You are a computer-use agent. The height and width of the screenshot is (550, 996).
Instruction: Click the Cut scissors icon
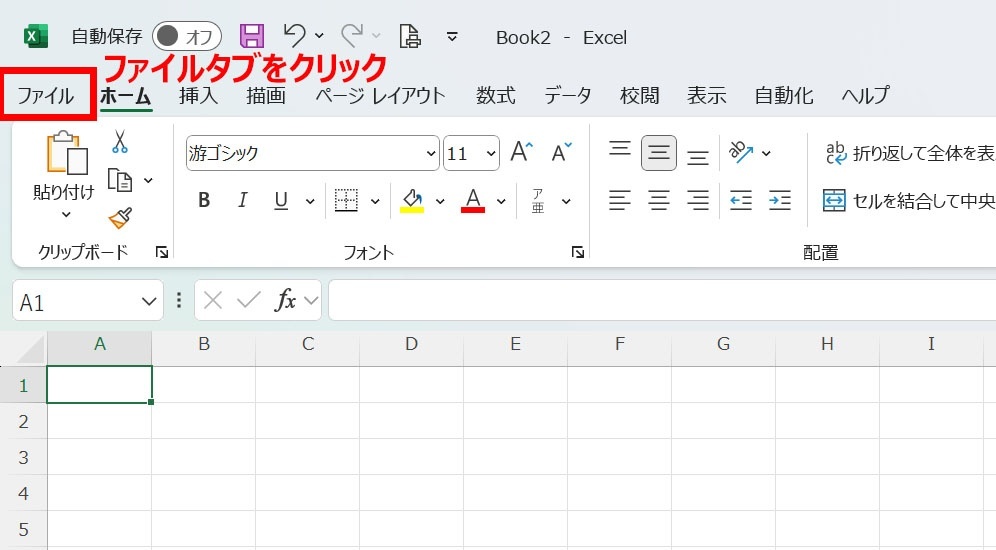coord(119,142)
